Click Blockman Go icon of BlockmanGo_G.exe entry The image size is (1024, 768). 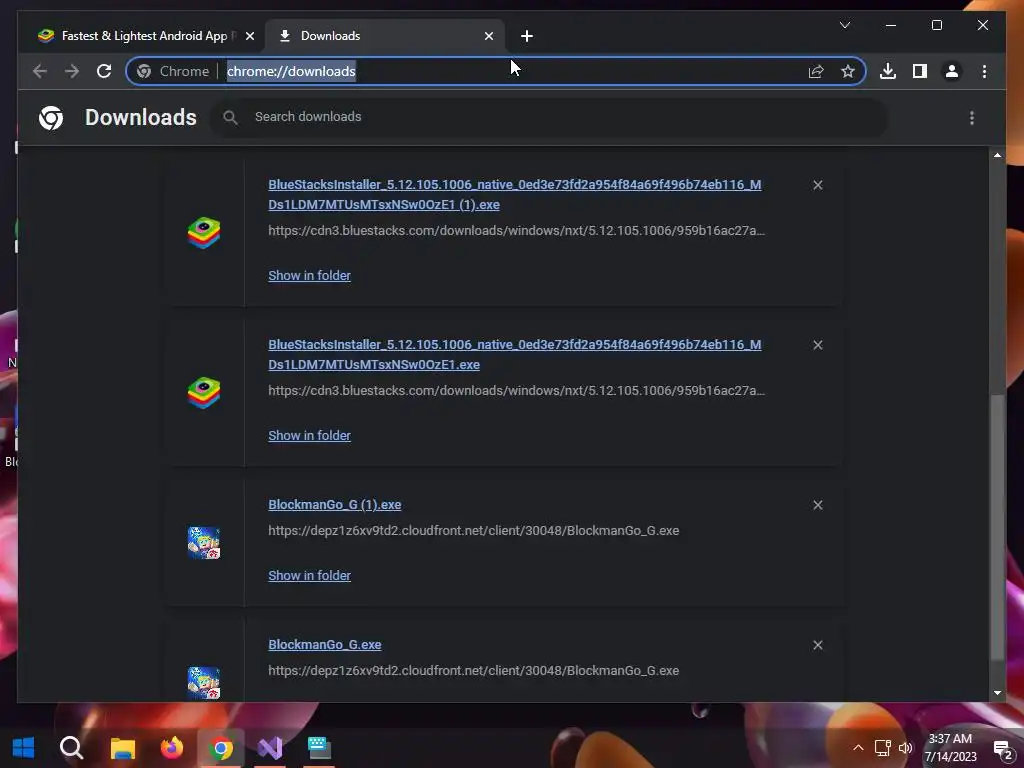coord(204,682)
